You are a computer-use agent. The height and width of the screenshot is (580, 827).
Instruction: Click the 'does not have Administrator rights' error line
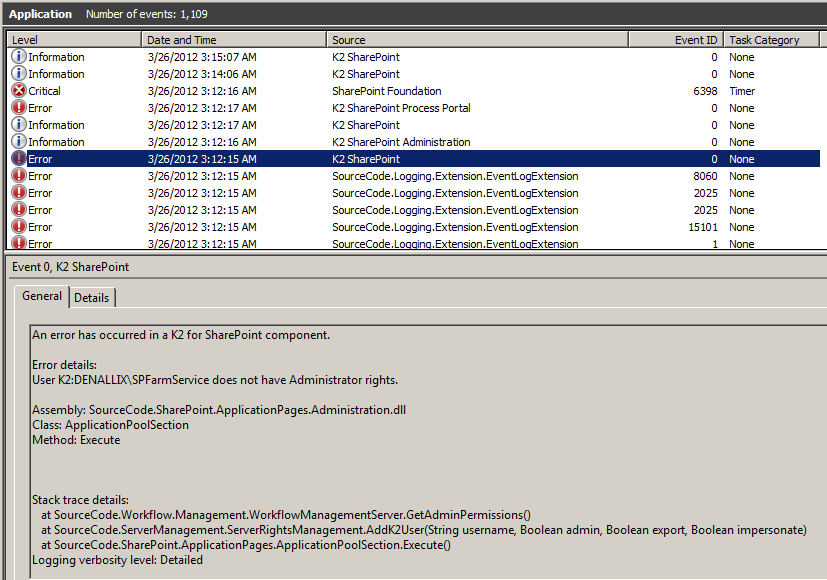[215, 380]
